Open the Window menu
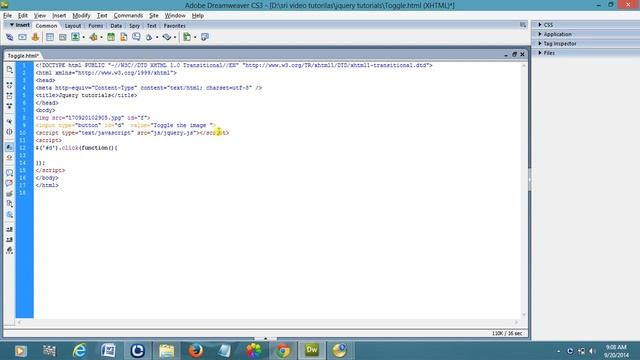Image resolution: width=640 pixels, height=360 pixels. [175, 16]
